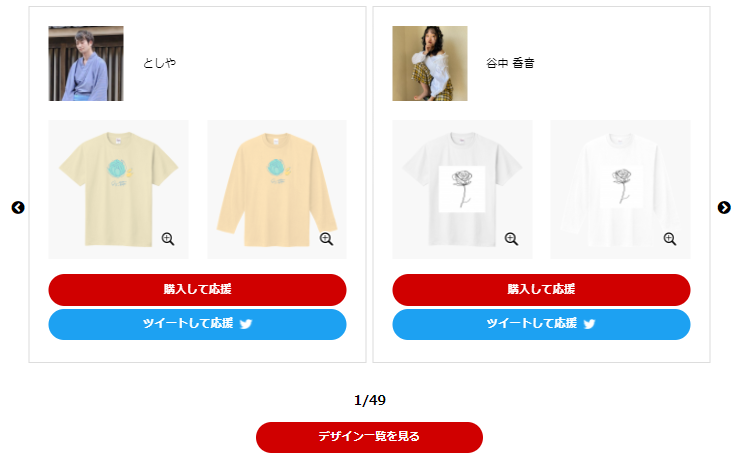Zoom 谷中 香音's white long-sleeve rose shirt
This screenshot has width=739, height=461.
[x=670, y=239]
